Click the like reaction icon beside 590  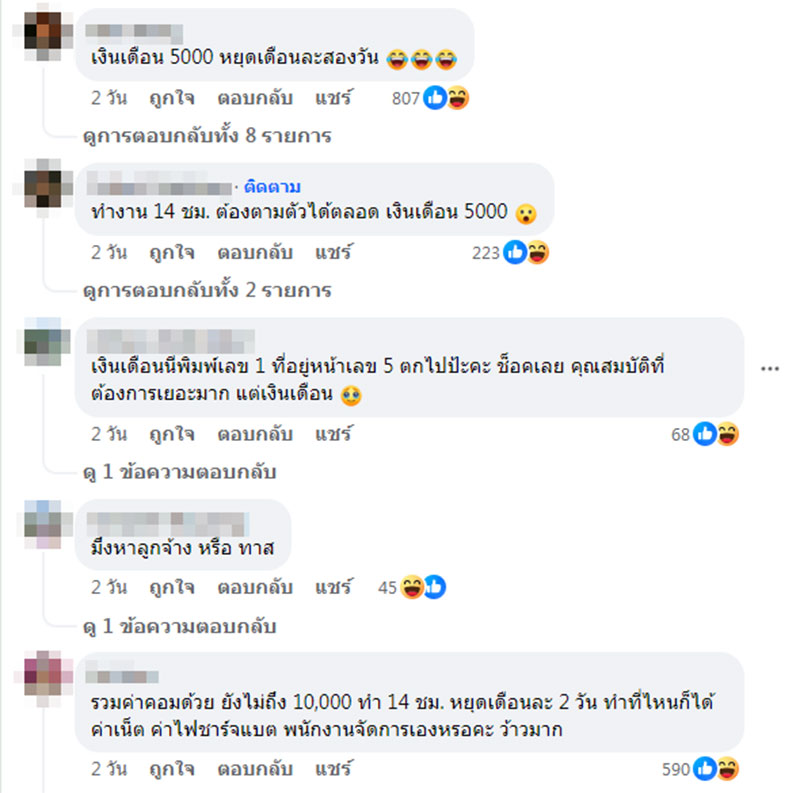click(705, 769)
